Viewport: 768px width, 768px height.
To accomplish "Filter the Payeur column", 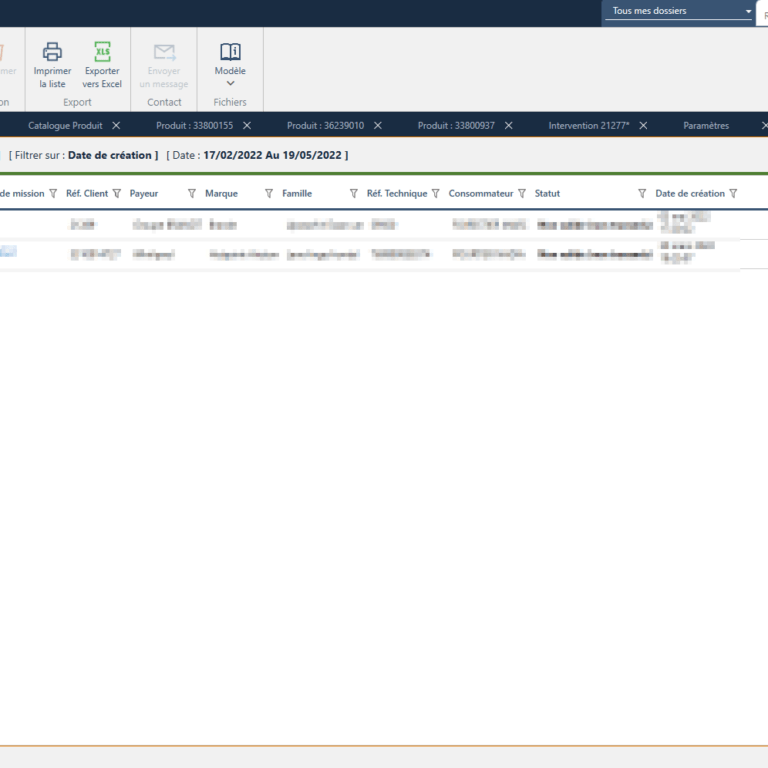I will tap(192, 194).
